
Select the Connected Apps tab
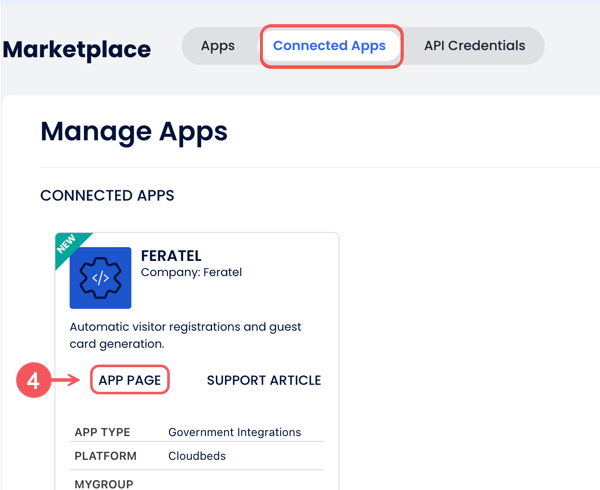tap(329, 46)
